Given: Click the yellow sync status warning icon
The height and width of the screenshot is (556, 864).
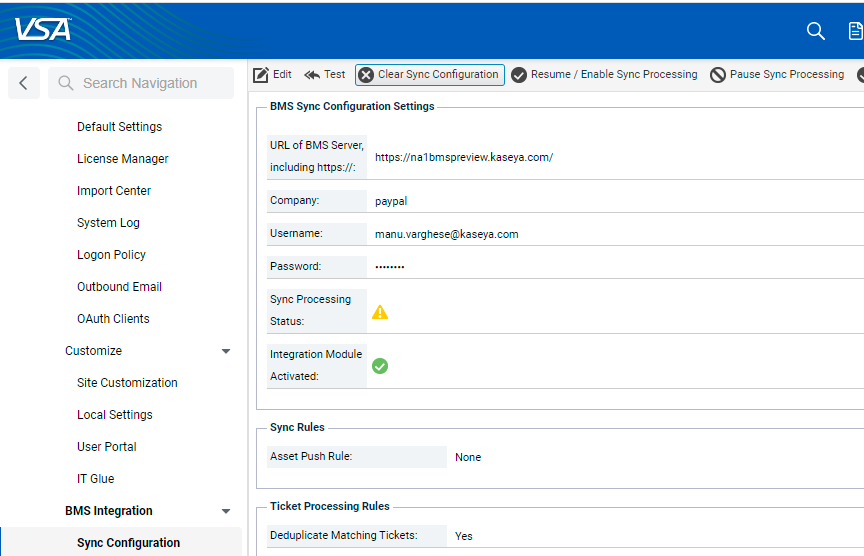Looking at the screenshot, I should pyautogui.click(x=380, y=312).
